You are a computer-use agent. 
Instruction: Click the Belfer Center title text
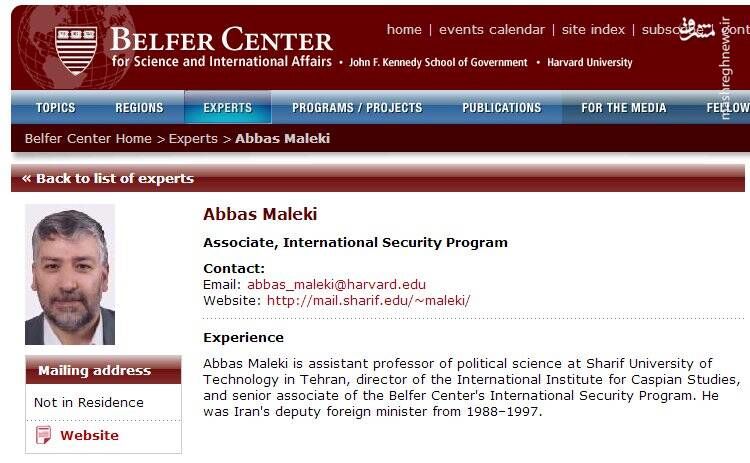[x=221, y=41]
